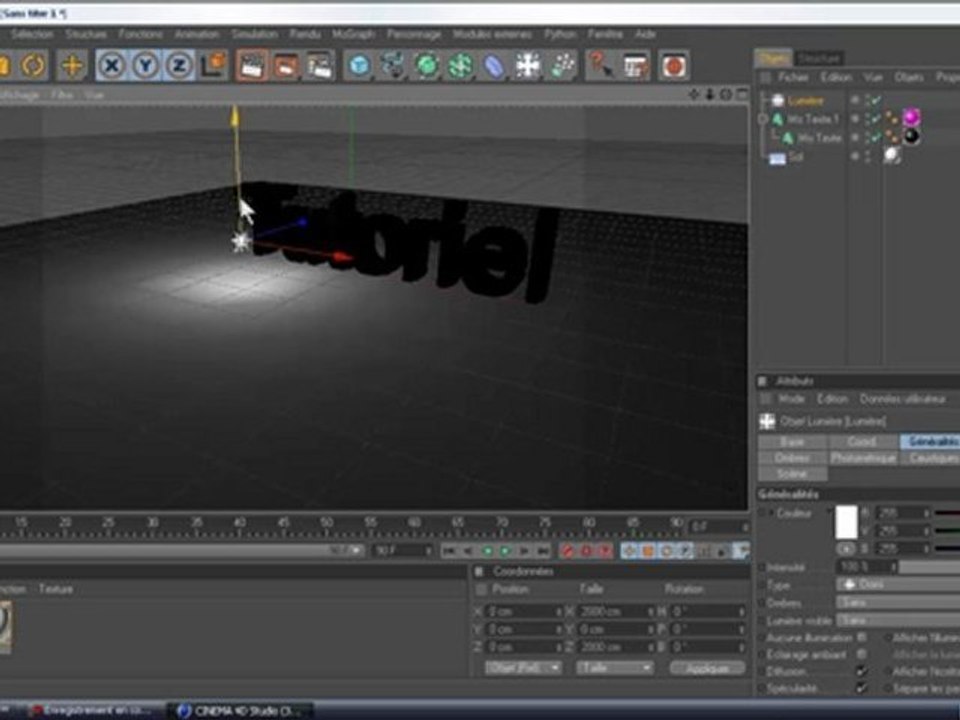The image size is (960, 720).
Task: Open the particle emitter icon
Action: tap(562, 66)
